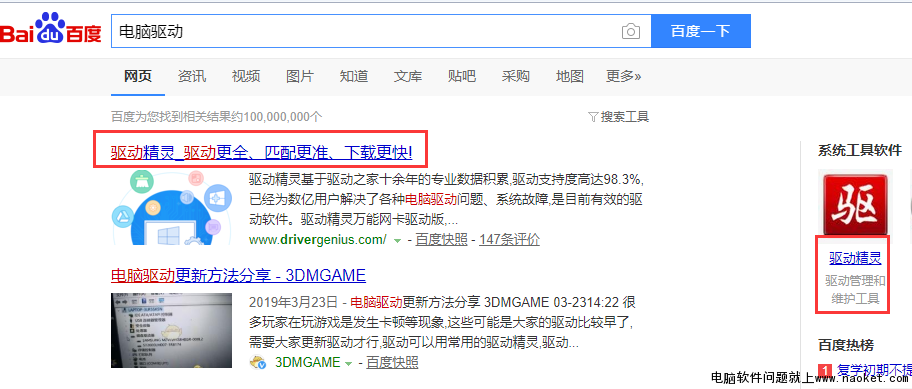Open the 知道 tab
The width and height of the screenshot is (912, 389).
(354, 76)
